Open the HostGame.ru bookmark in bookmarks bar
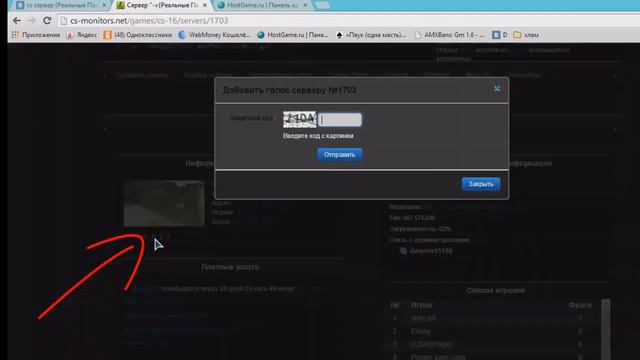This screenshot has width=640, height=360. (293, 35)
